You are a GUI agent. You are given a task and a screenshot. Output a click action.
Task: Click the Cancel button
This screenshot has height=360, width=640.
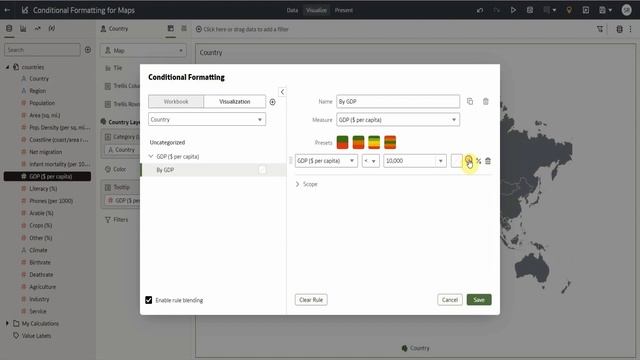pyautogui.click(x=450, y=300)
